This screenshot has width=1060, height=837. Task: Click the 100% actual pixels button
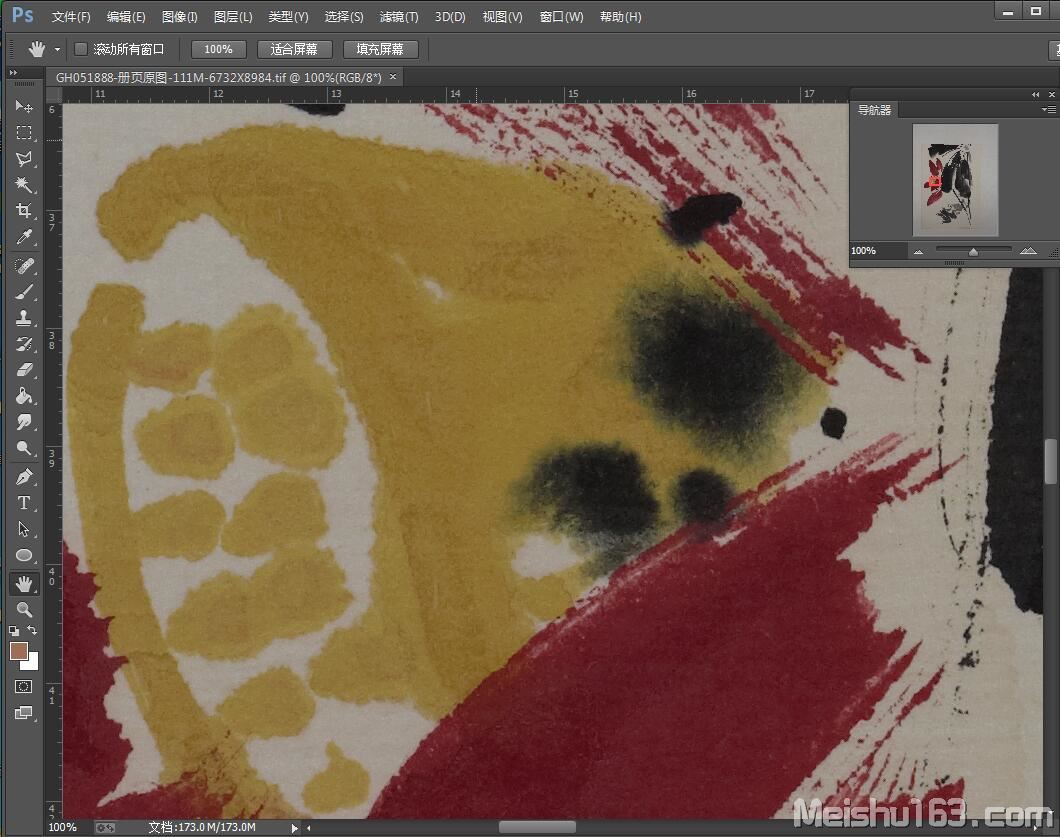click(x=218, y=49)
